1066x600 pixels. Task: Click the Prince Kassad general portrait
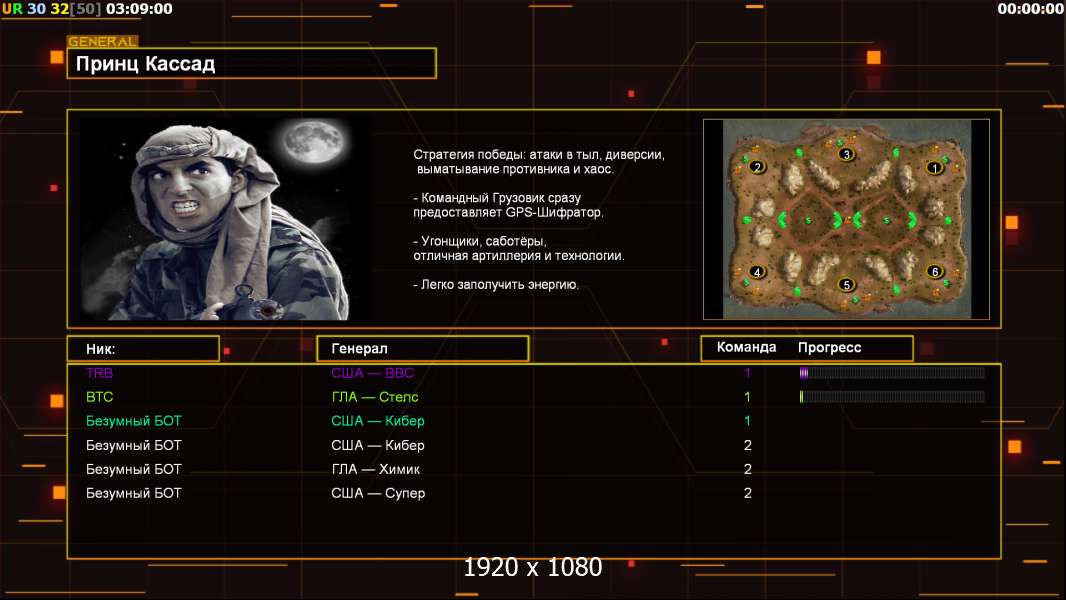pos(225,219)
